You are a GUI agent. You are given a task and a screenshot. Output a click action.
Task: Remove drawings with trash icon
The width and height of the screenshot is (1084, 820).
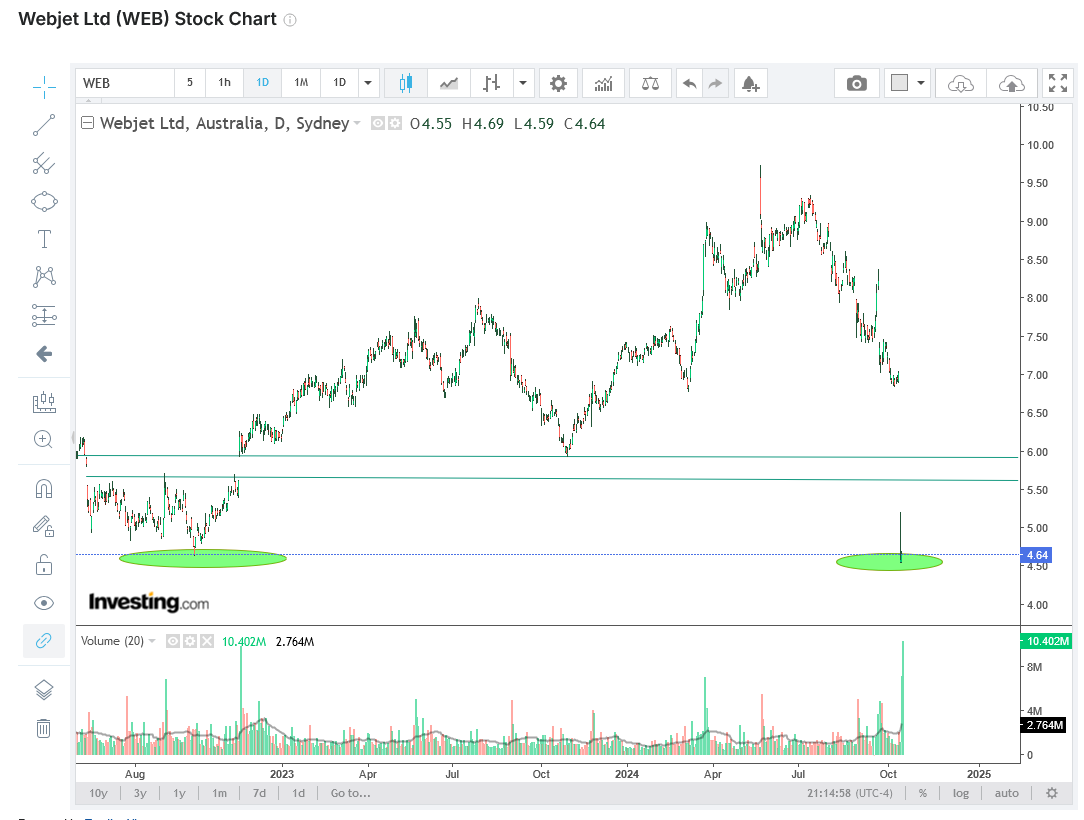click(x=44, y=728)
